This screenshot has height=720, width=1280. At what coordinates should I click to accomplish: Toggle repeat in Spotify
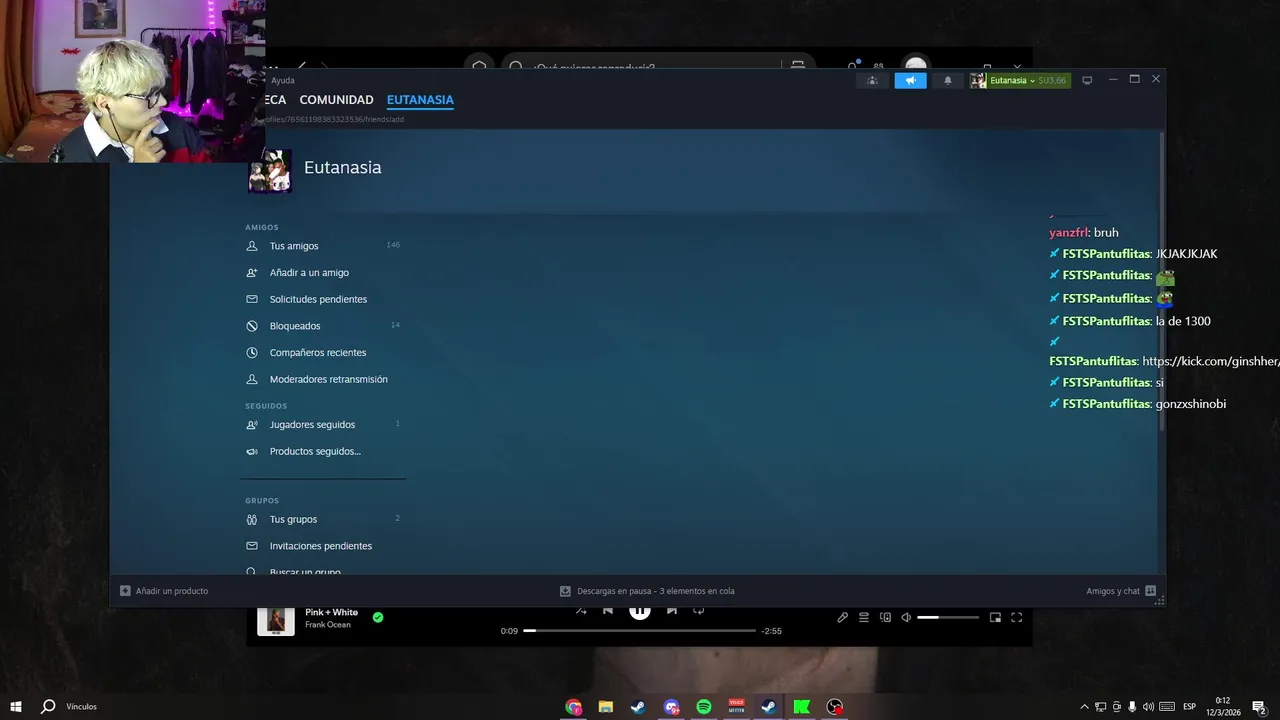pyautogui.click(x=699, y=610)
